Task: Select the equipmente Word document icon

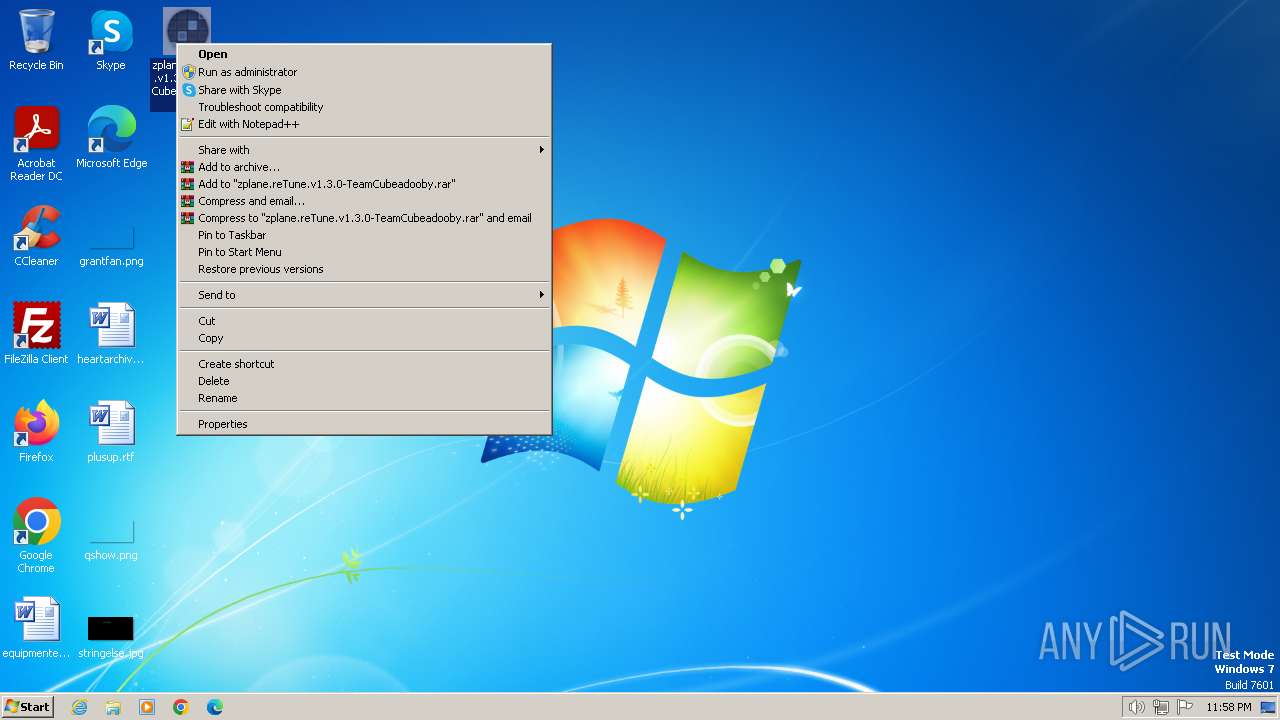Action: 36,628
